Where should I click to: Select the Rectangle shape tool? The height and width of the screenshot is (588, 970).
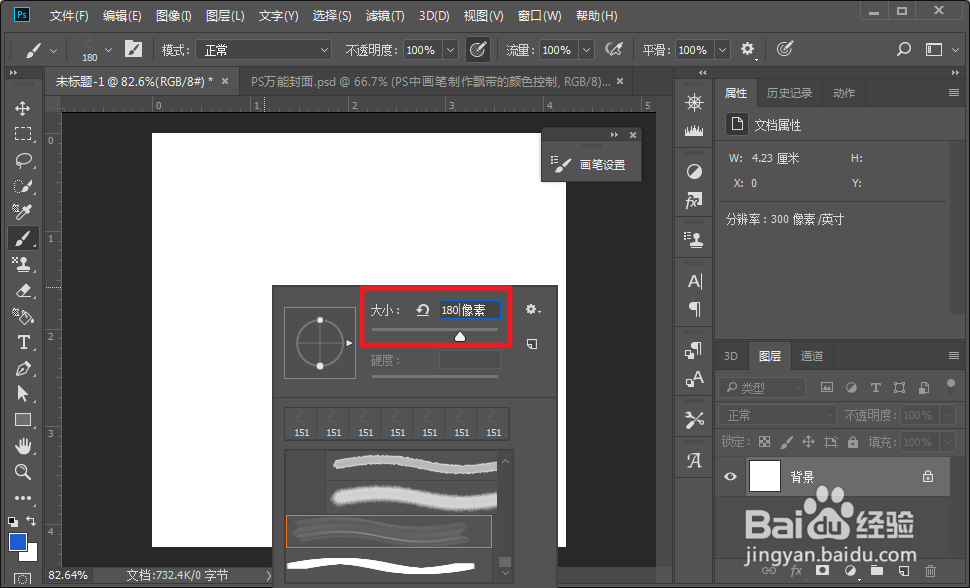tap(23, 420)
